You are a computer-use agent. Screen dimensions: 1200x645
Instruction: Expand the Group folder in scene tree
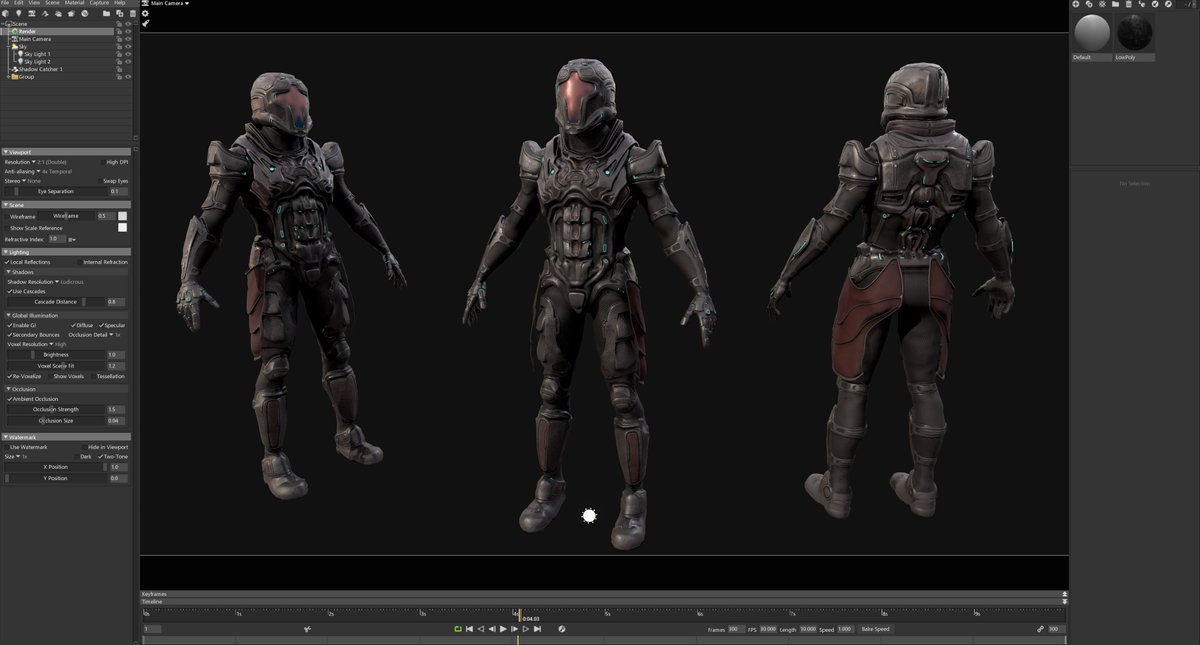[8, 76]
